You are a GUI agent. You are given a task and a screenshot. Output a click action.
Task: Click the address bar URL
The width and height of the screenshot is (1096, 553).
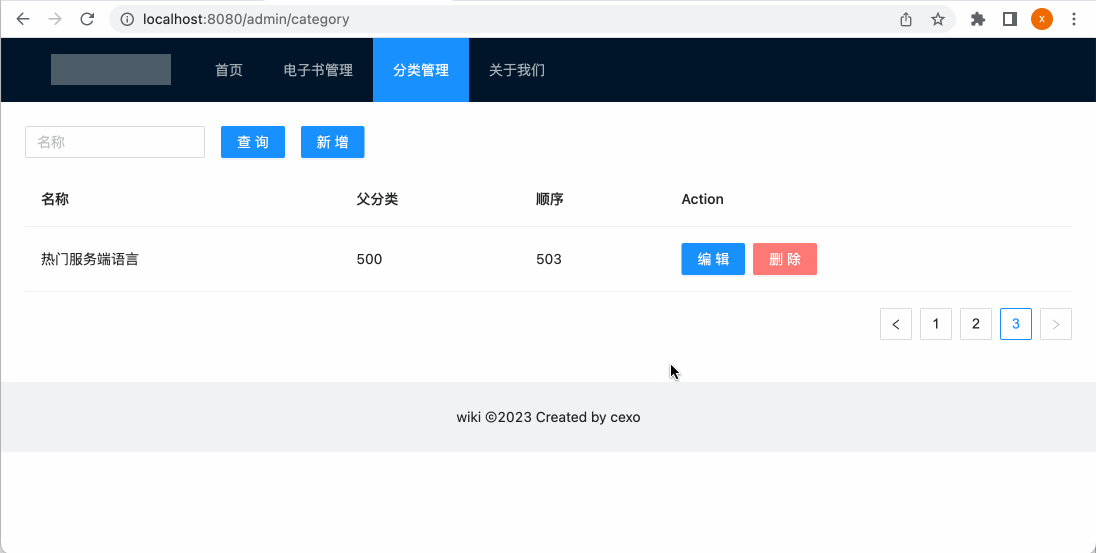pyautogui.click(x=245, y=20)
